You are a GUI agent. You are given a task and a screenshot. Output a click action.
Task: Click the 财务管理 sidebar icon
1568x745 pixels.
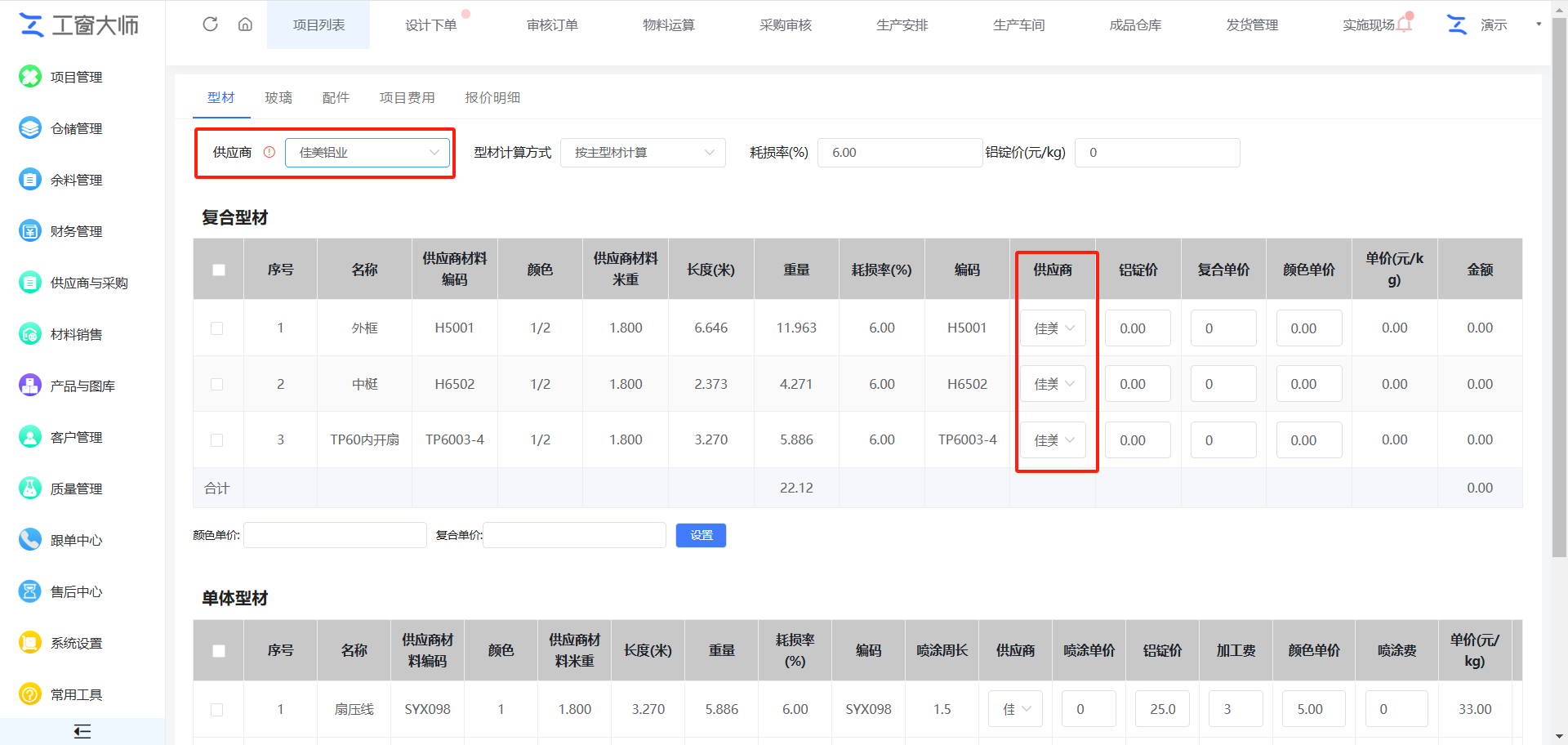pyautogui.click(x=30, y=231)
